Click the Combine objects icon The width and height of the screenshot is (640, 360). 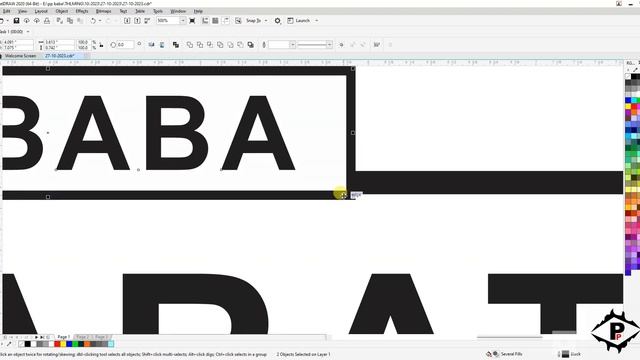tap(176, 44)
